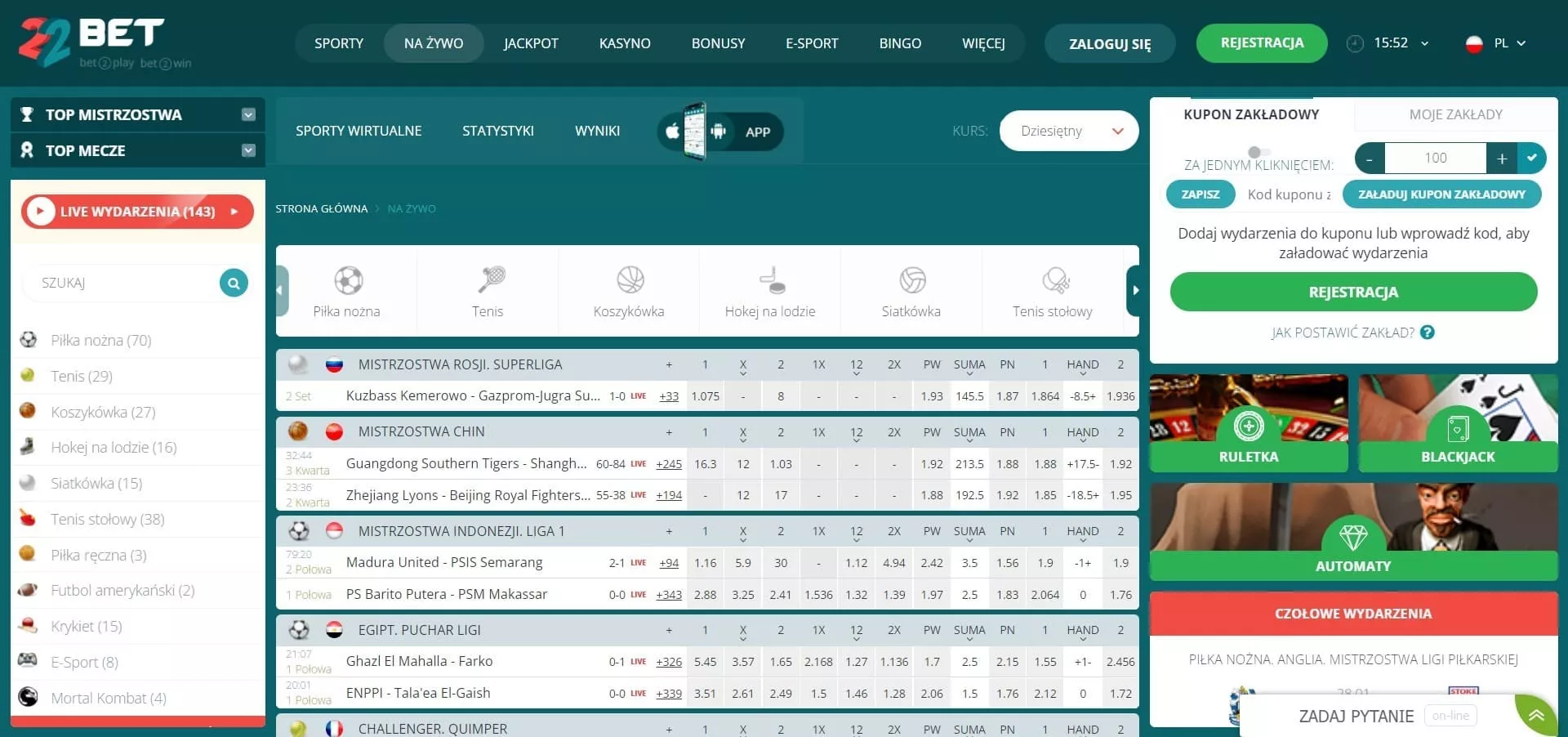This screenshot has width=1568, height=737.
Task: Open the Kurs Dziesiętny dropdown
Action: pyautogui.click(x=1068, y=131)
